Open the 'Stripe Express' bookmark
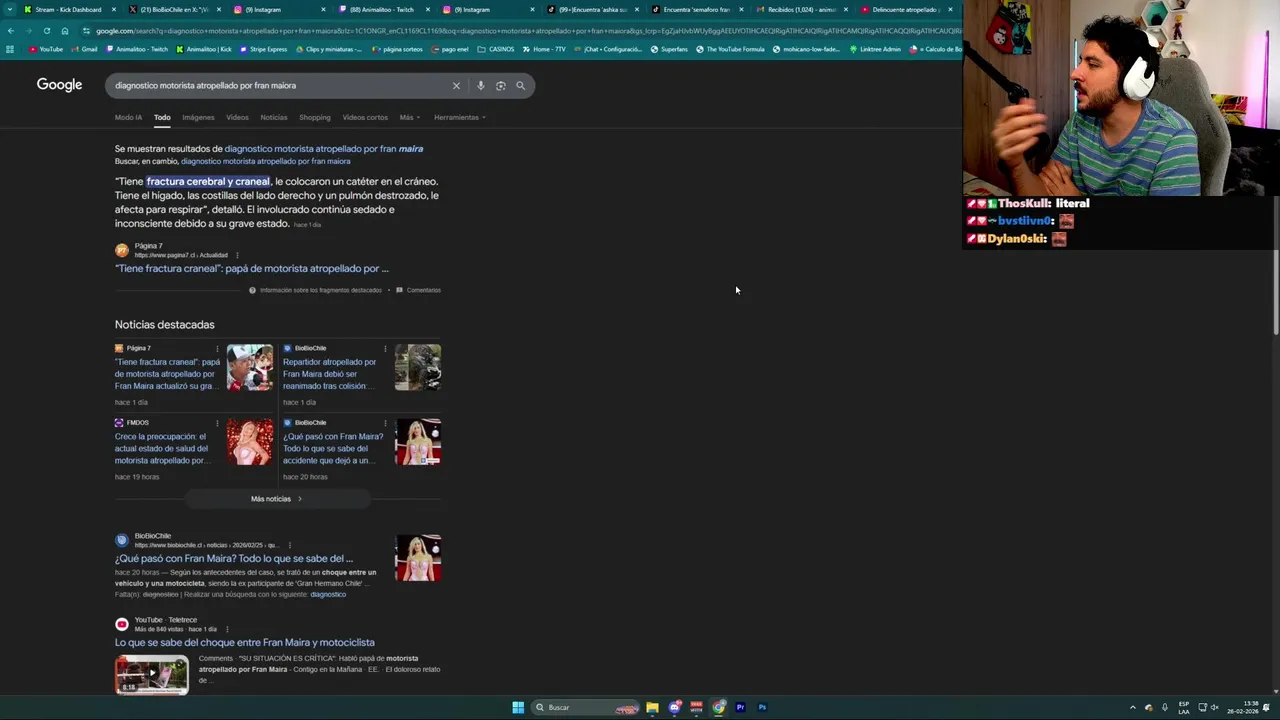The height and width of the screenshot is (720, 1280). point(263,49)
